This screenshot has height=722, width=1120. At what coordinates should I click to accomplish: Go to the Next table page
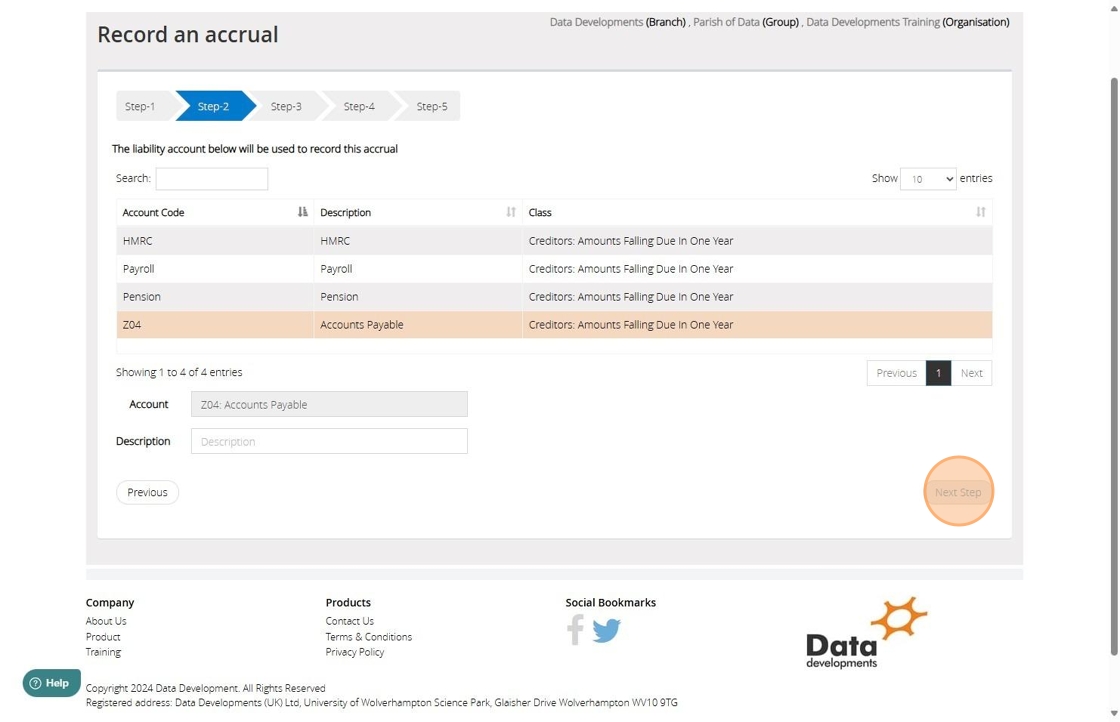click(x=971, y=373)
